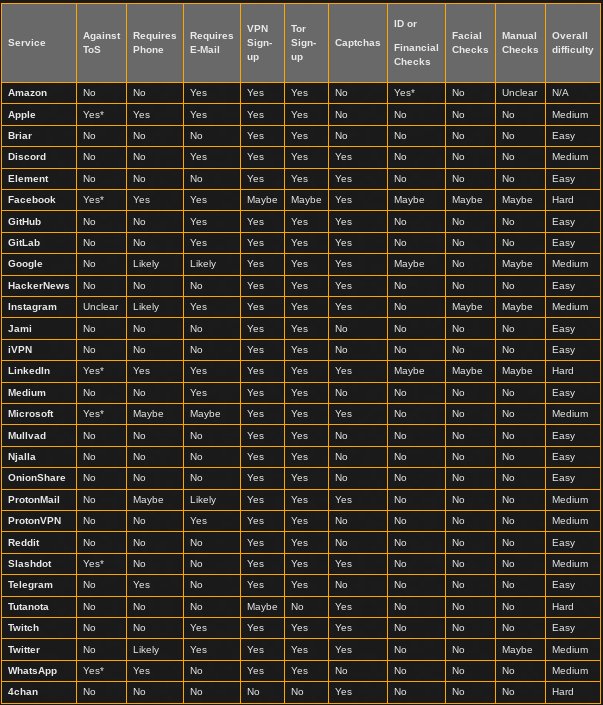Click the Against ToS column header
Screen dimensions: 603x705
(x=102, y=43)
